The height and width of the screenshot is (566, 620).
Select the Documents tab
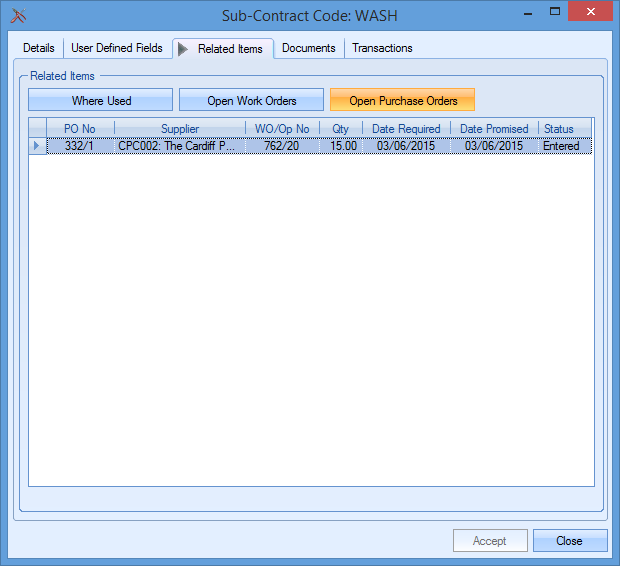click(x=308, y=48)
